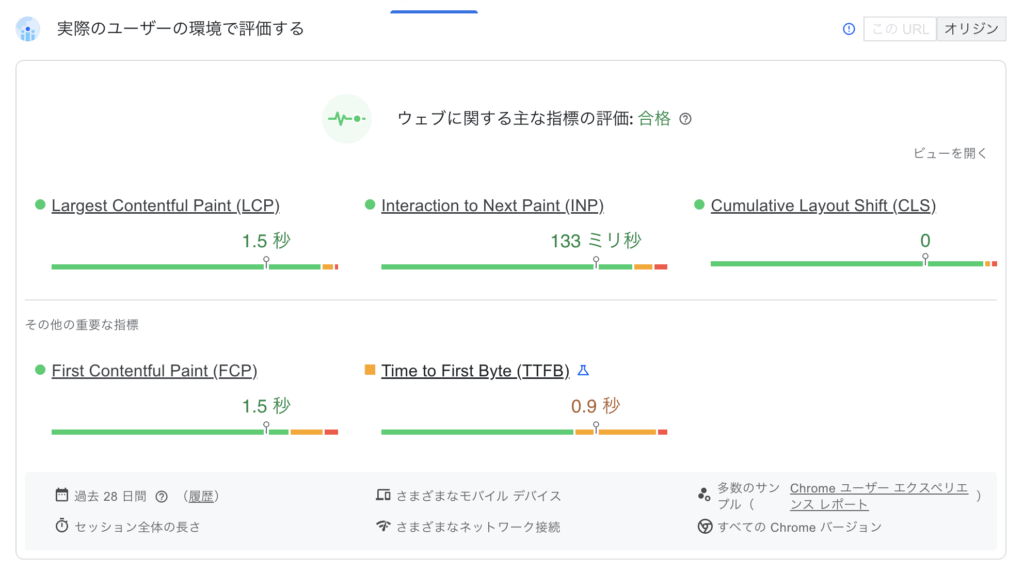Click the calendar icon for 過去 28 日間
This screenshot has width=1024, height=572.
pos(62,496)
